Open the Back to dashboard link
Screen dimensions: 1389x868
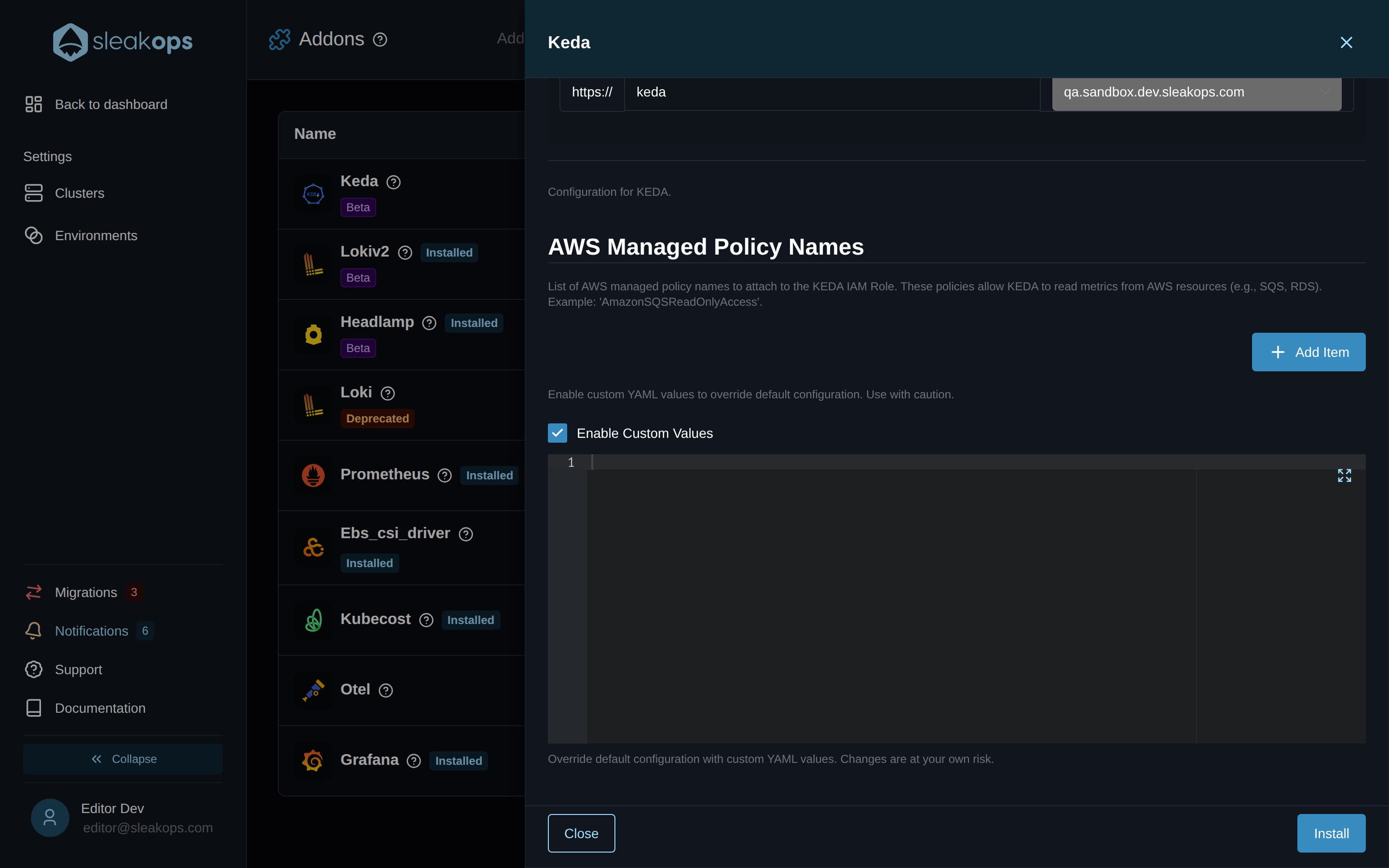96,105
